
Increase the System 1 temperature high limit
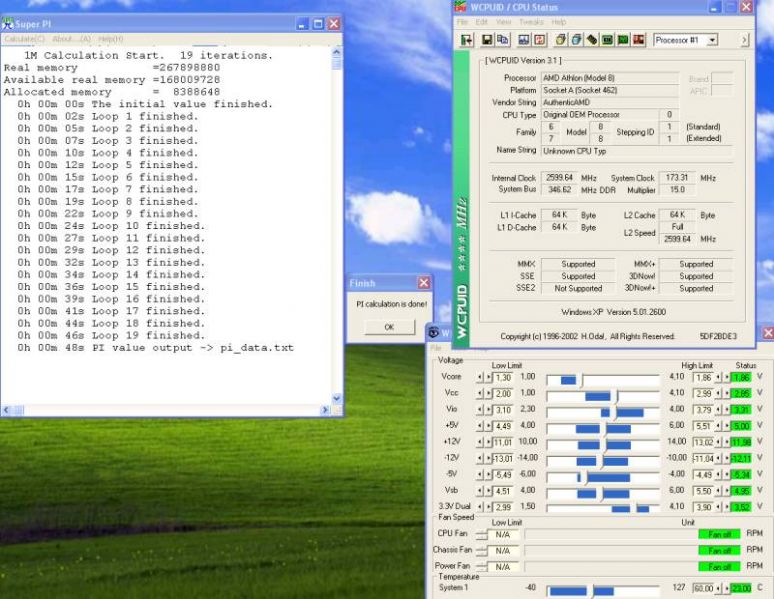click(726, 588)
